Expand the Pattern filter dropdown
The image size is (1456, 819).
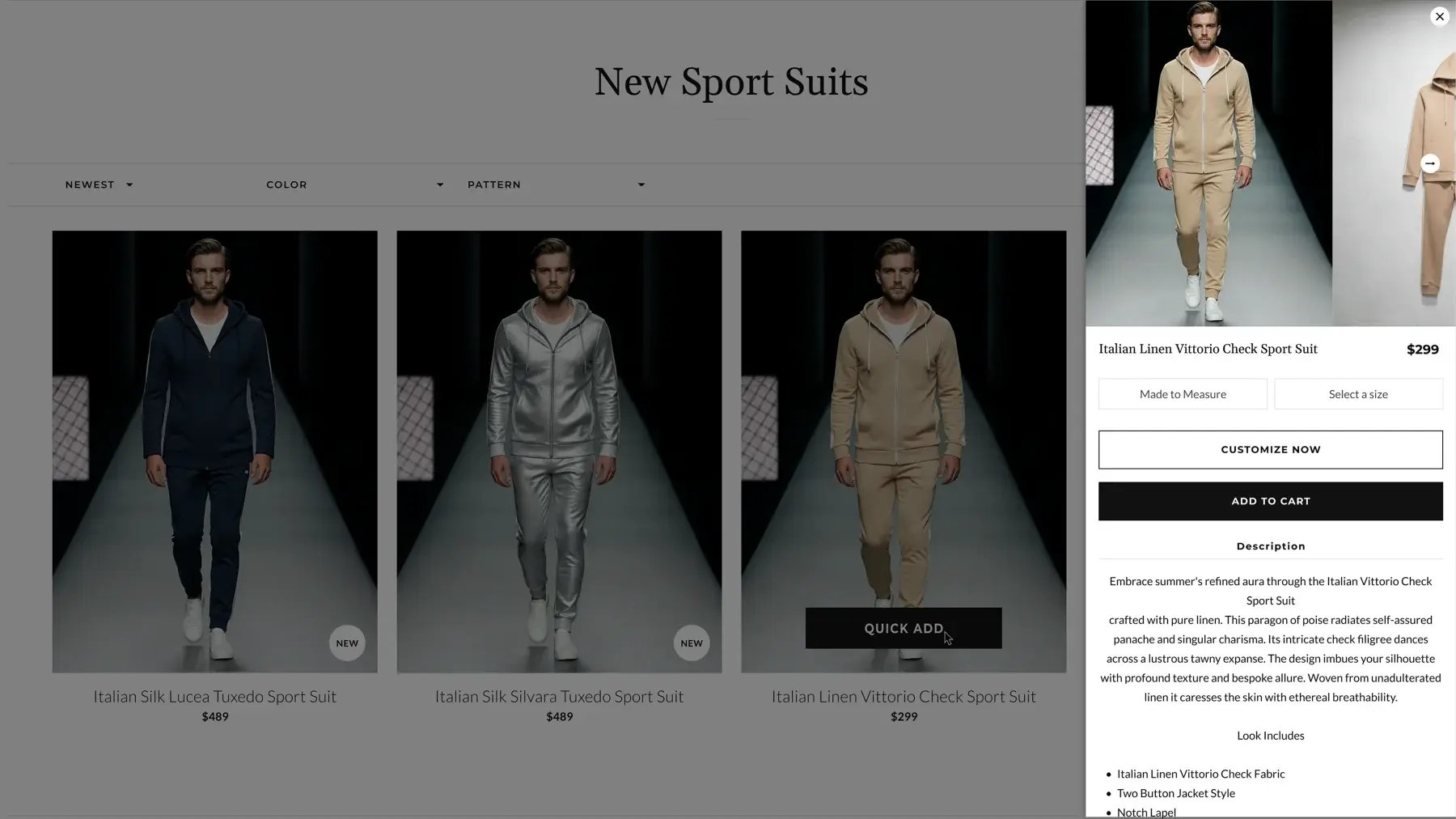(557, 185)
